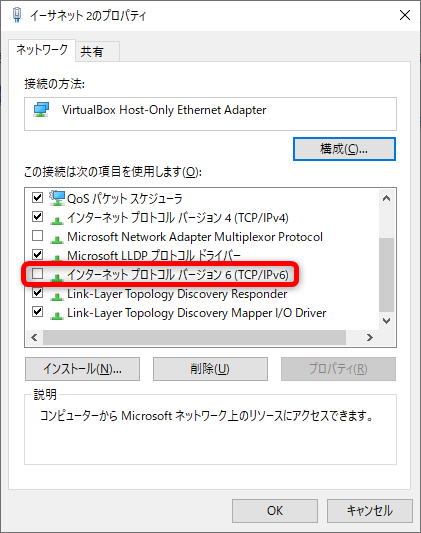Close the イーサネット 2のプロパティ dialog
The image size is (421, 533).
click(405, 15)
